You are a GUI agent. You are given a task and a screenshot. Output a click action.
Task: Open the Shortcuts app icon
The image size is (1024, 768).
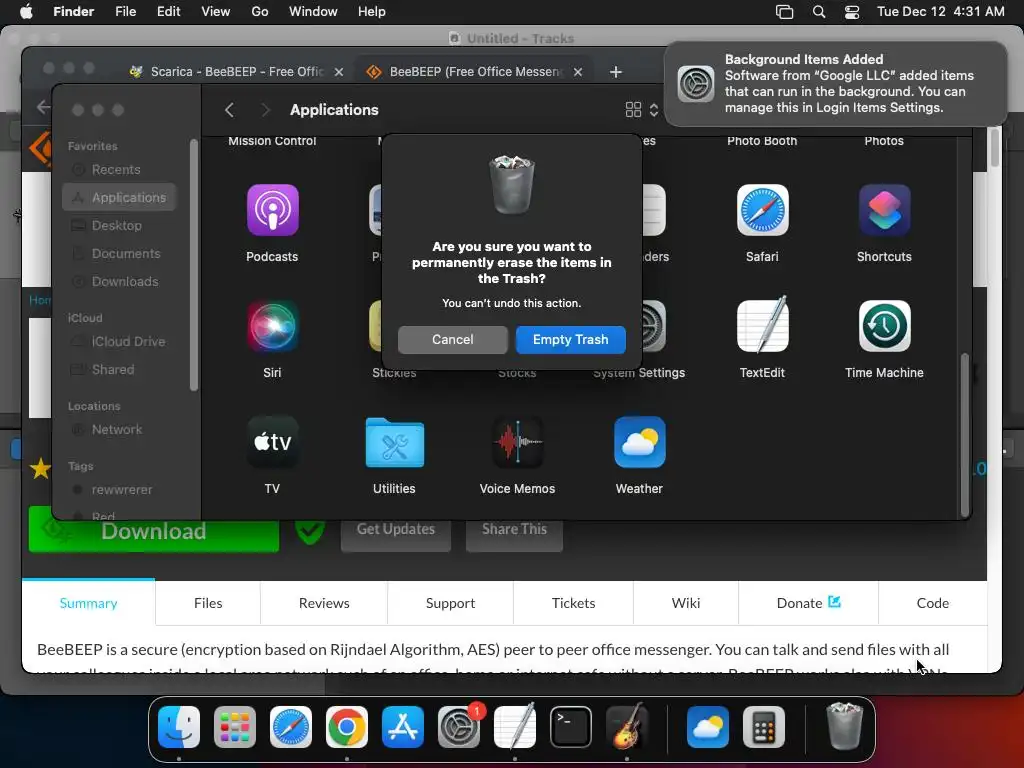884,210
